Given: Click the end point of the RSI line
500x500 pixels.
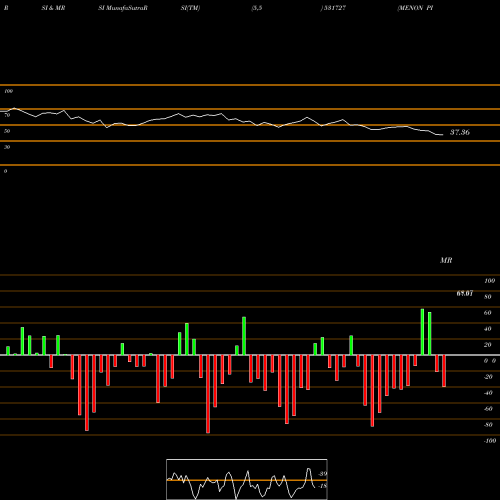Looking at the screenshot, I should click(x=443, y=135).
